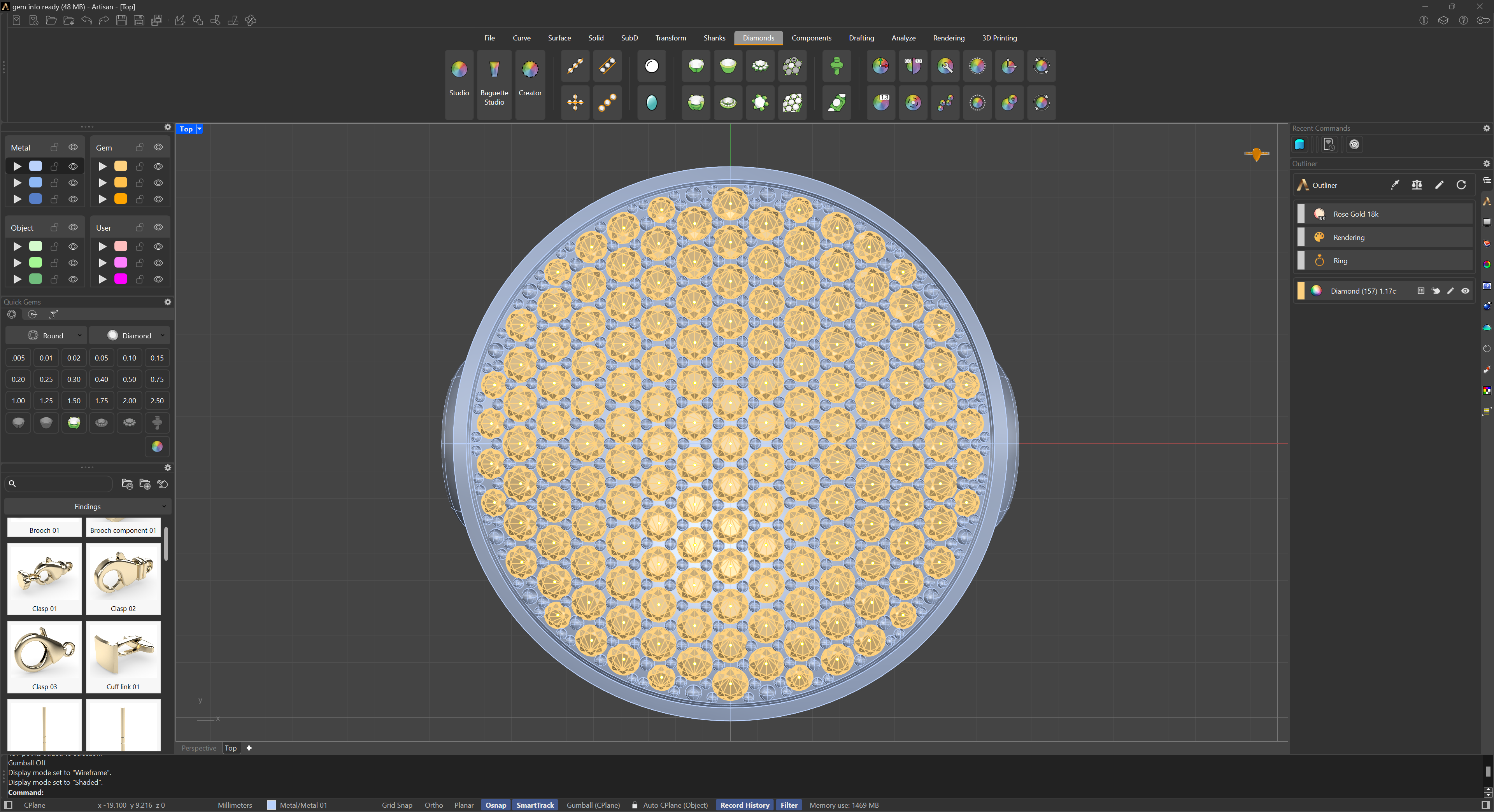Hide the Diamond (157) 1.17c outliner item
Screen dimensions: 1494x812
pyautogui.click(x=1465, y=291)
